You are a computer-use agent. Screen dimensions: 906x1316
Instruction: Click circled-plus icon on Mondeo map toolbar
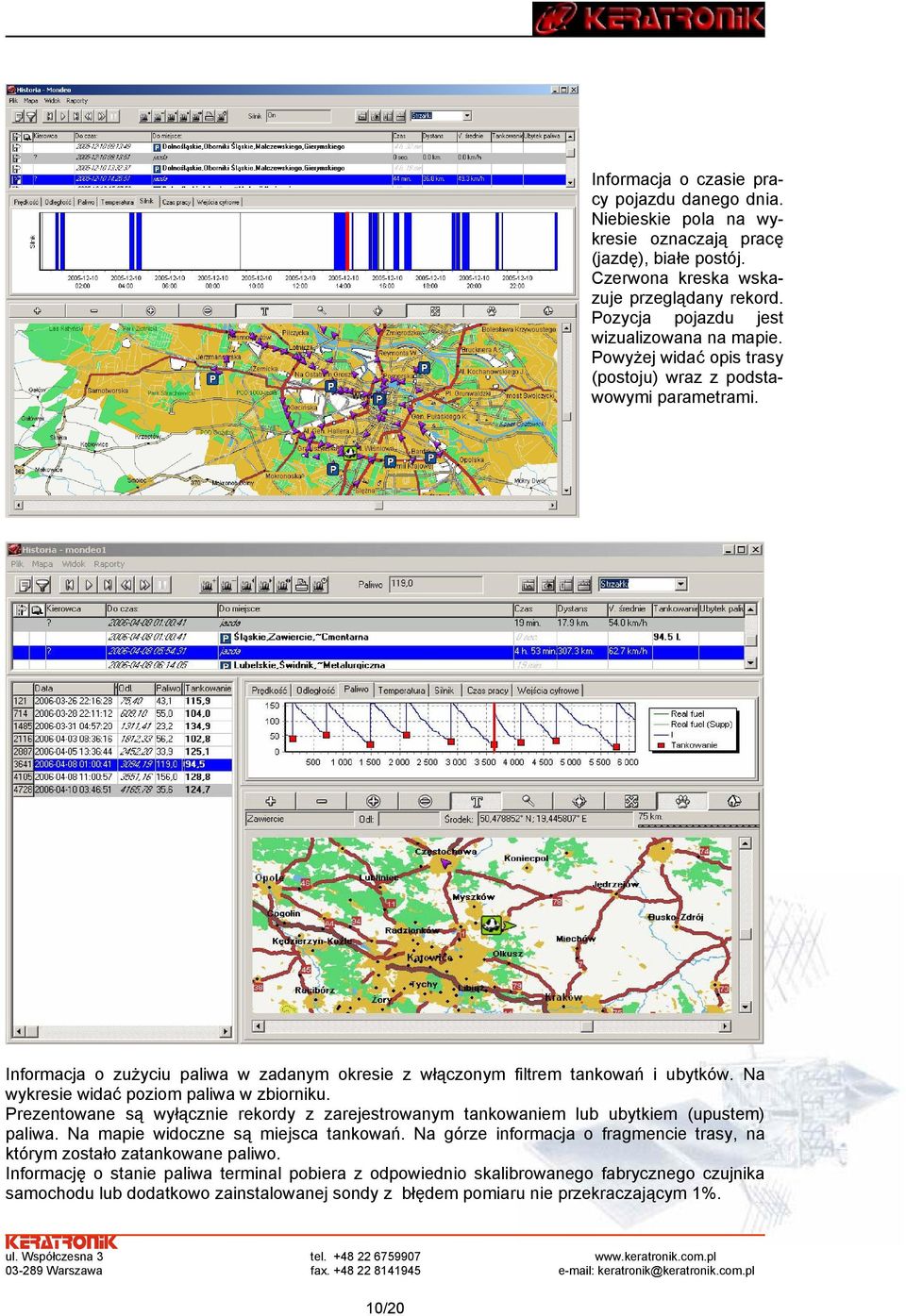pos(150,310)
